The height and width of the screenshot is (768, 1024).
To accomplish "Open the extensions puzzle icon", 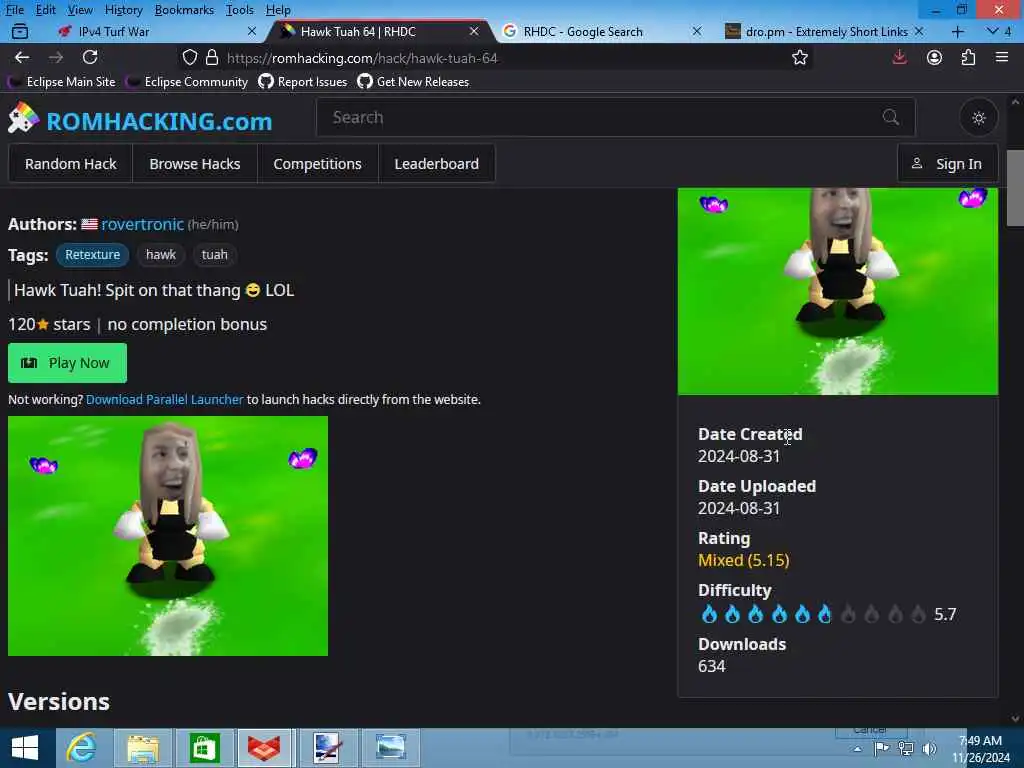I will (968, 57).
